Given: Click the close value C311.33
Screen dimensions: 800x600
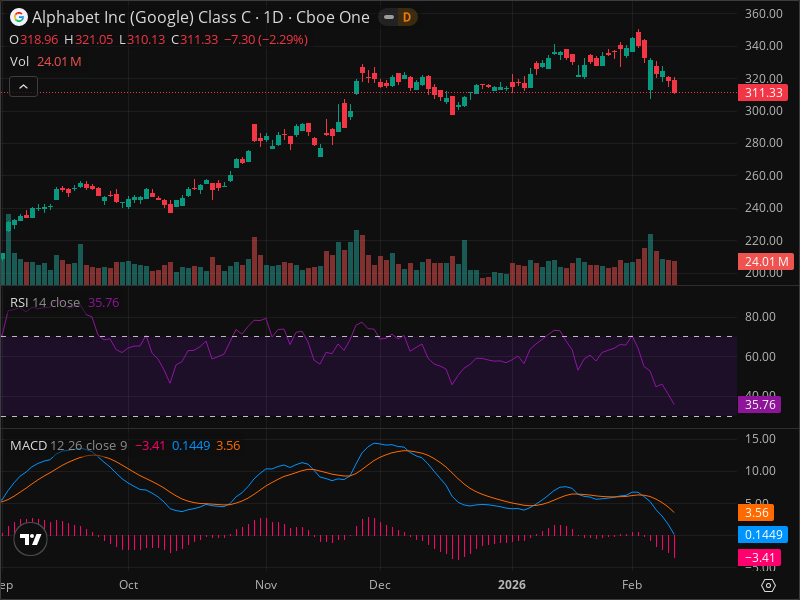Looking at the screenshot, I should click(x=194, y=40).
